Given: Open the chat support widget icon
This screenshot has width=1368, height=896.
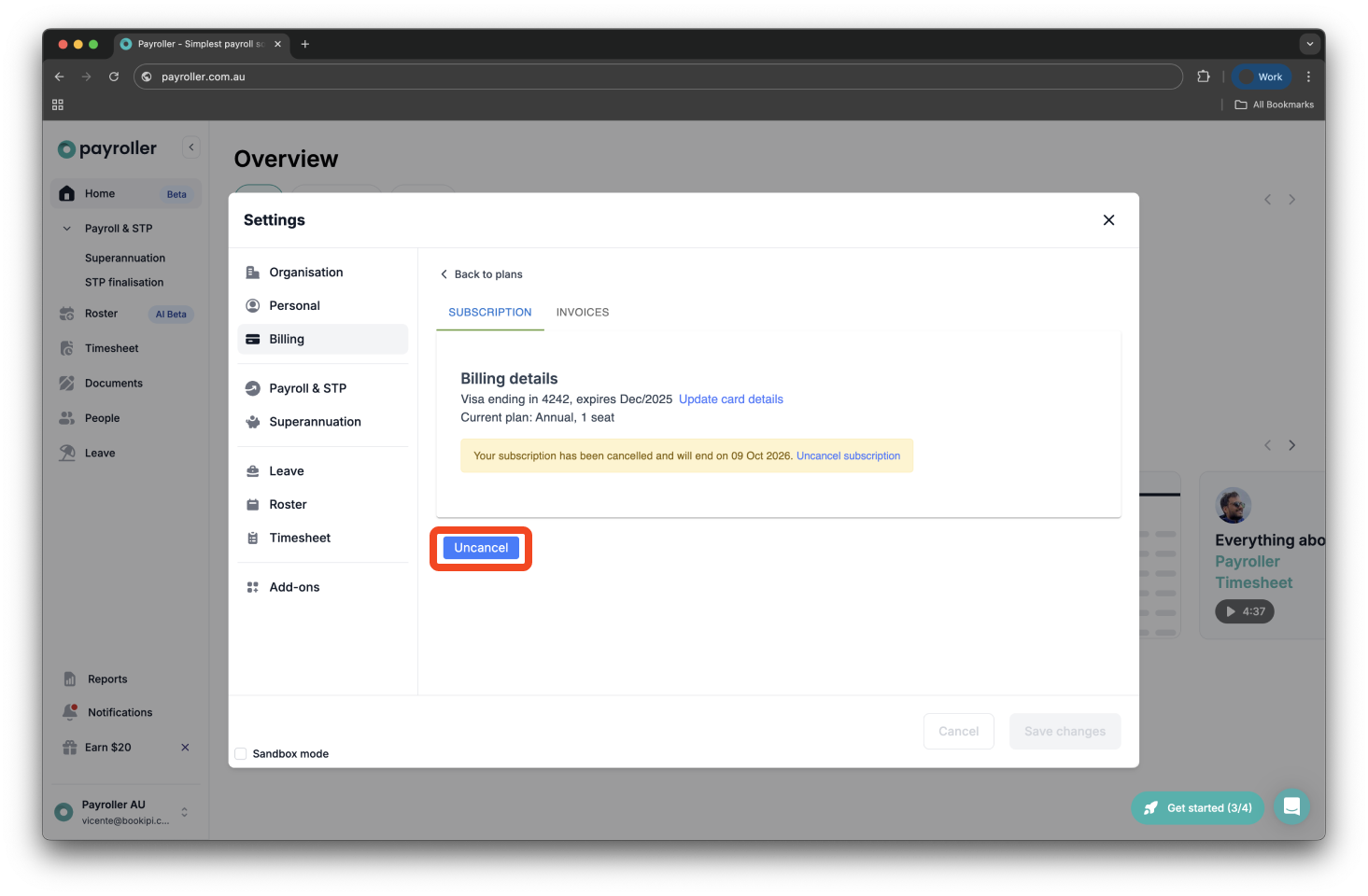Looking at the screenshot, I should coord(1291,807).
